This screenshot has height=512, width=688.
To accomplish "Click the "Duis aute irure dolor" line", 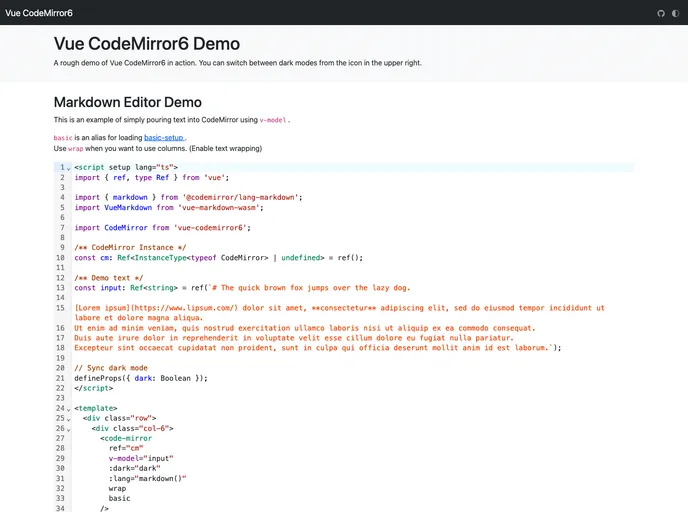I will click(294, 338).
